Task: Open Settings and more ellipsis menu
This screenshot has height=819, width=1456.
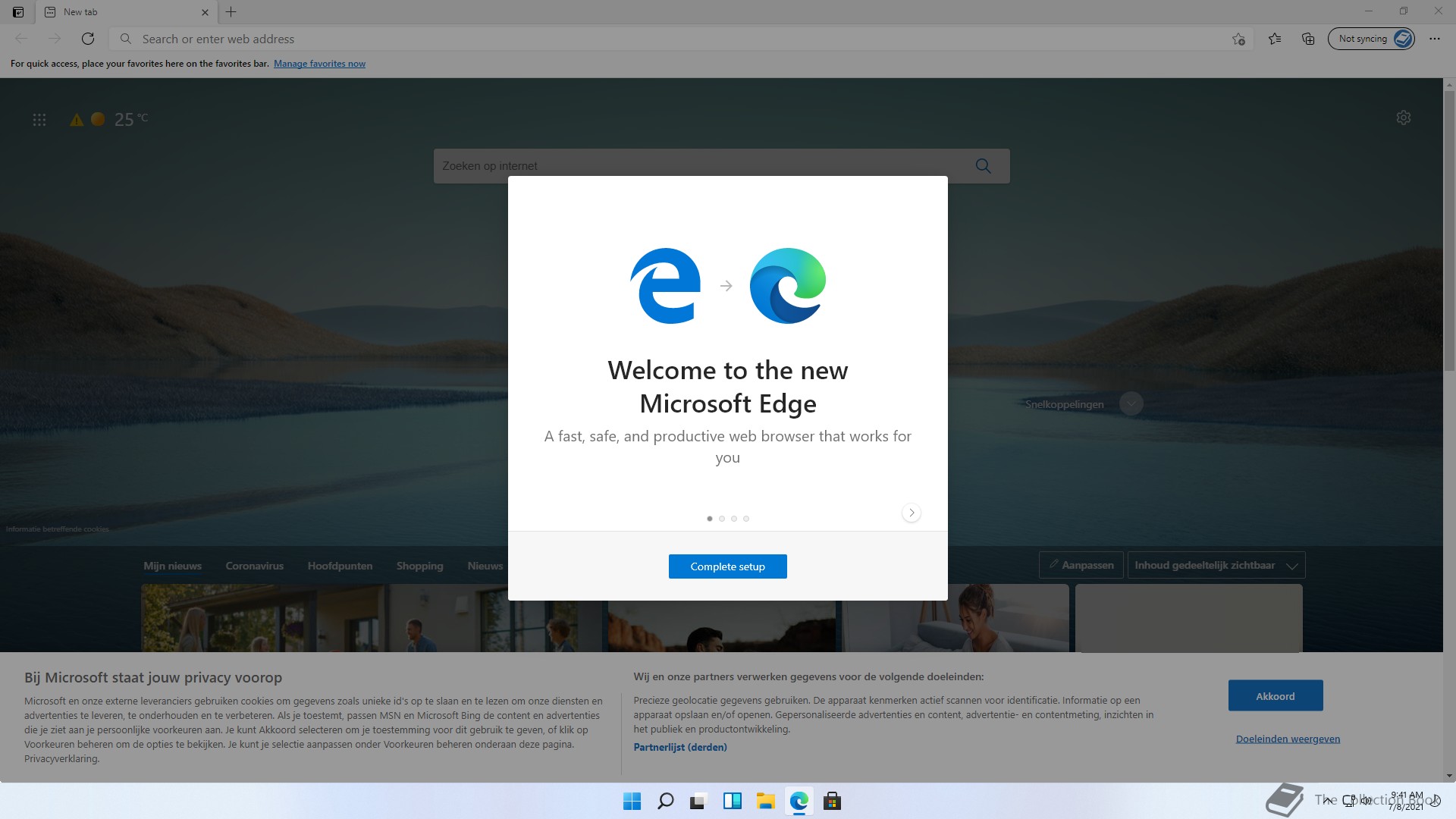Action: [x=1435, y=39]
